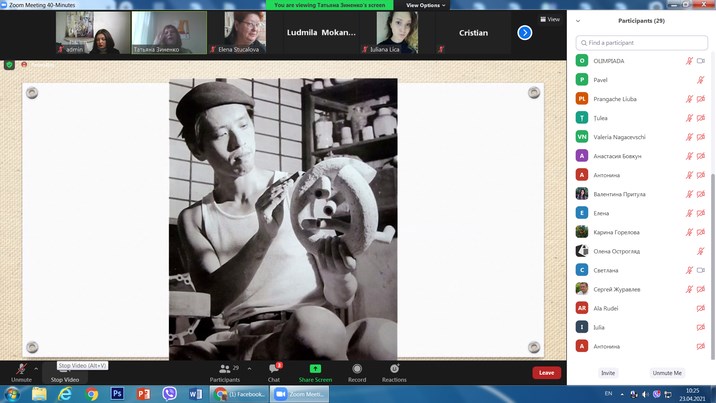Image resolution: width=716 pixels, height=403 pixels.
Task: Click the Find a participant search field
Action: tap(640, 43)
